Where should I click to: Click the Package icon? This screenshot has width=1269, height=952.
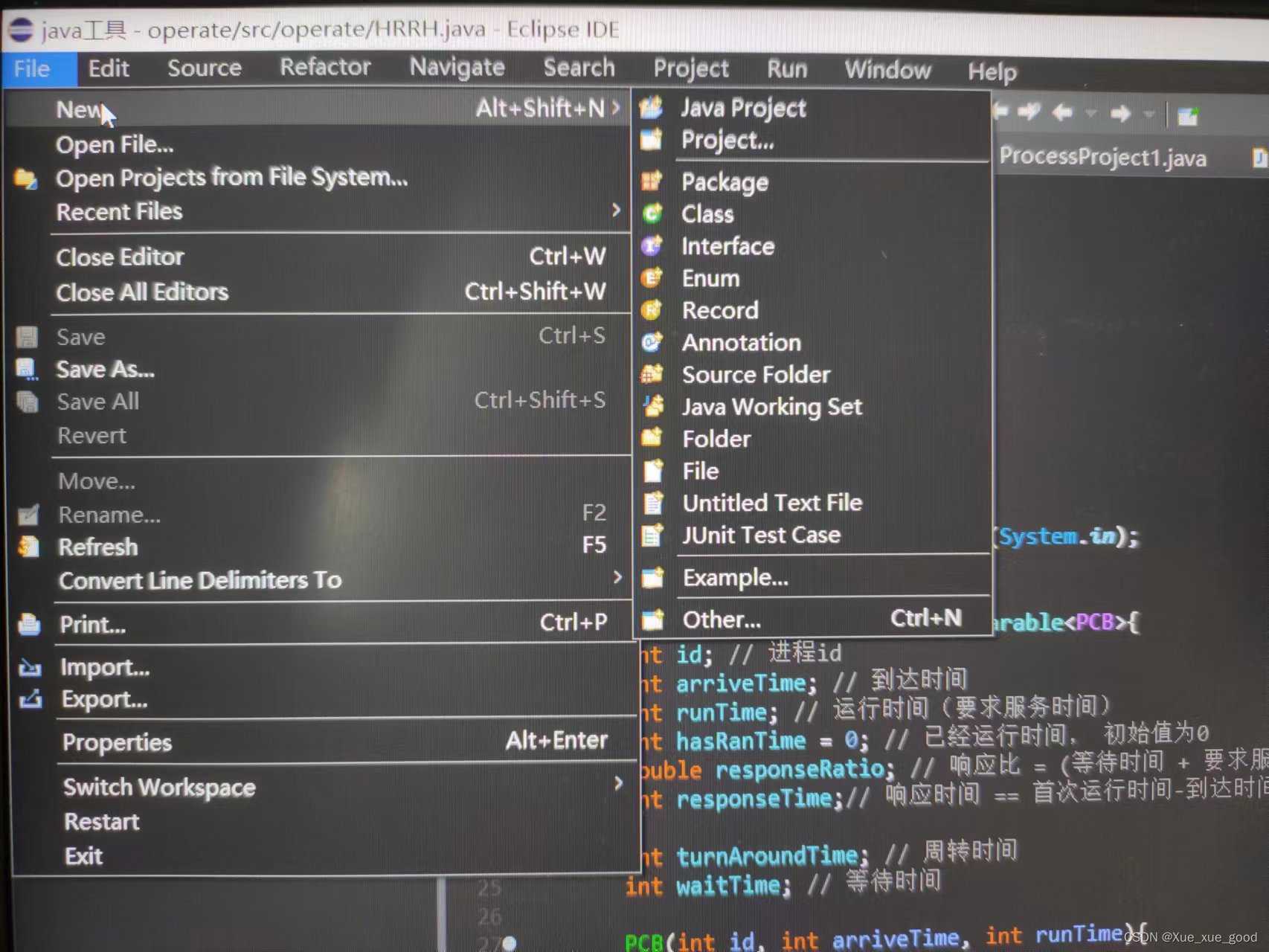[652, 181]
